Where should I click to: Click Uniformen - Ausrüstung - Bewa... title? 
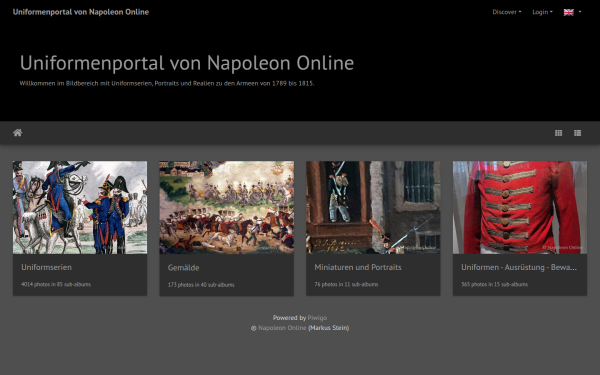point(519,267)
